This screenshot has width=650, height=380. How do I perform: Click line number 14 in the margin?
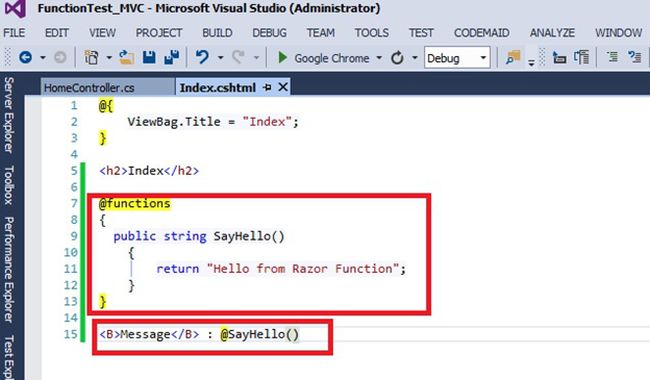coord(70,317)
